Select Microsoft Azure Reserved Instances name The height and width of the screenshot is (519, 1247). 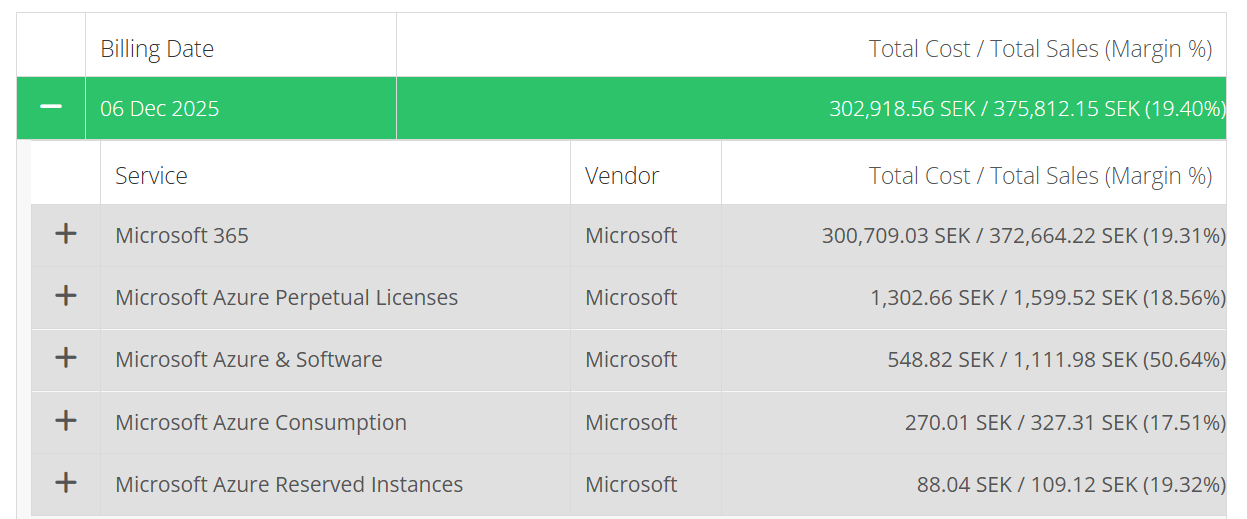pyautogui.click(x=289, y=485)
